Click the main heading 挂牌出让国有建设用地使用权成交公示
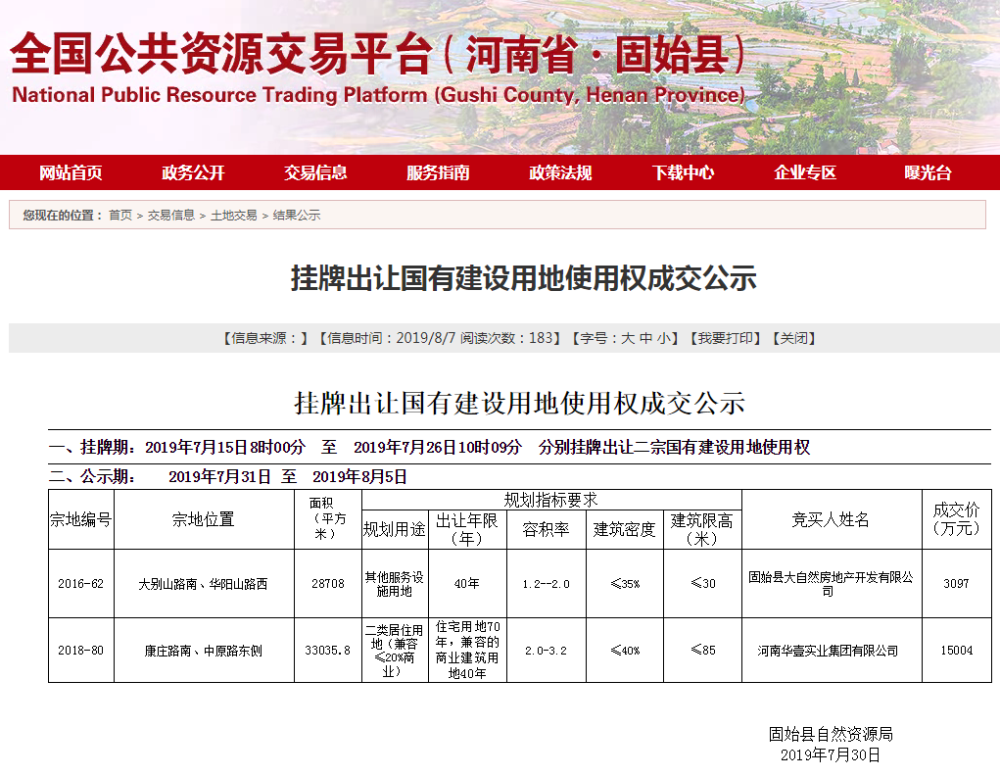The width and height of the screenshot is (1000, 777). point(524,278)
